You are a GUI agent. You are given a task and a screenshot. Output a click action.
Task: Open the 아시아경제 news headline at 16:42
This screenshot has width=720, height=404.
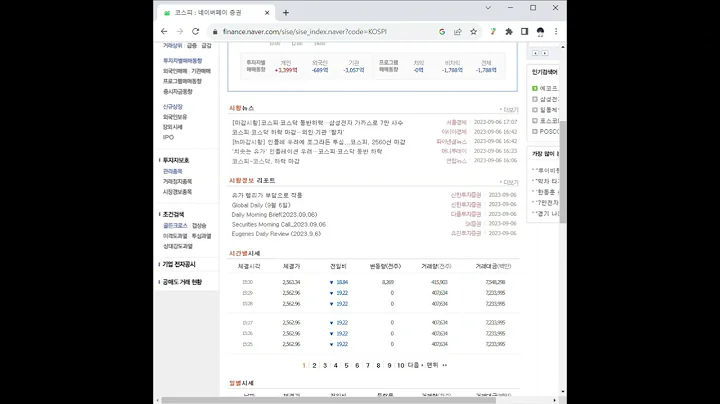pos(288,132)
